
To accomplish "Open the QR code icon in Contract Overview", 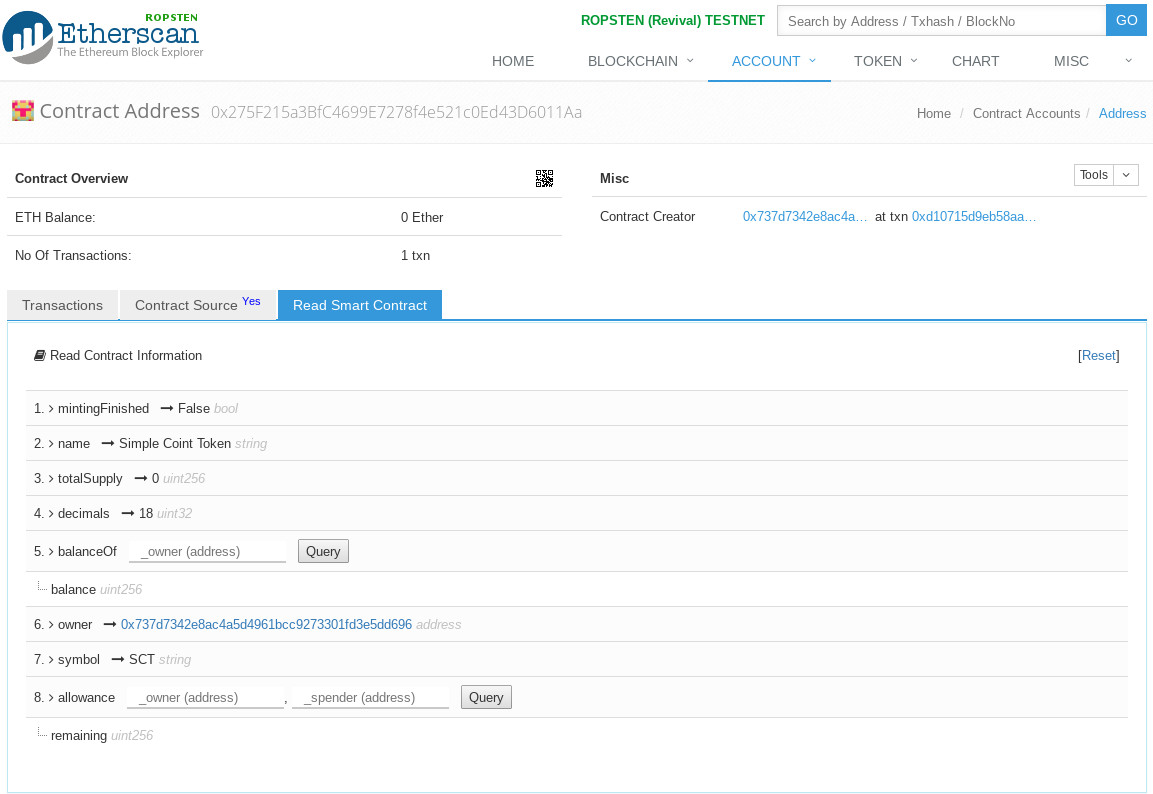I will (544, 179).
